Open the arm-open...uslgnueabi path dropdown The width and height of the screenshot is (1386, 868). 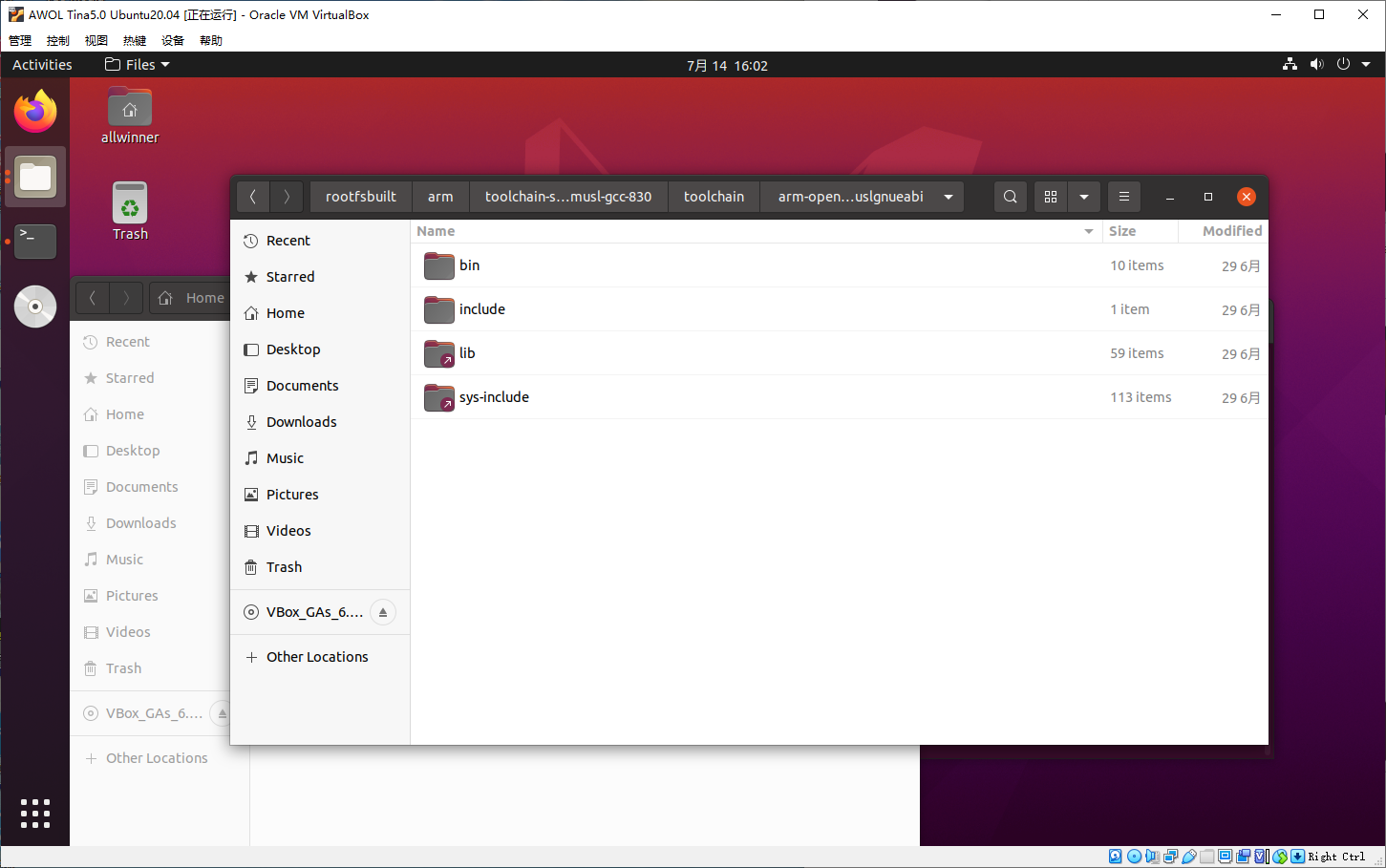949,197
